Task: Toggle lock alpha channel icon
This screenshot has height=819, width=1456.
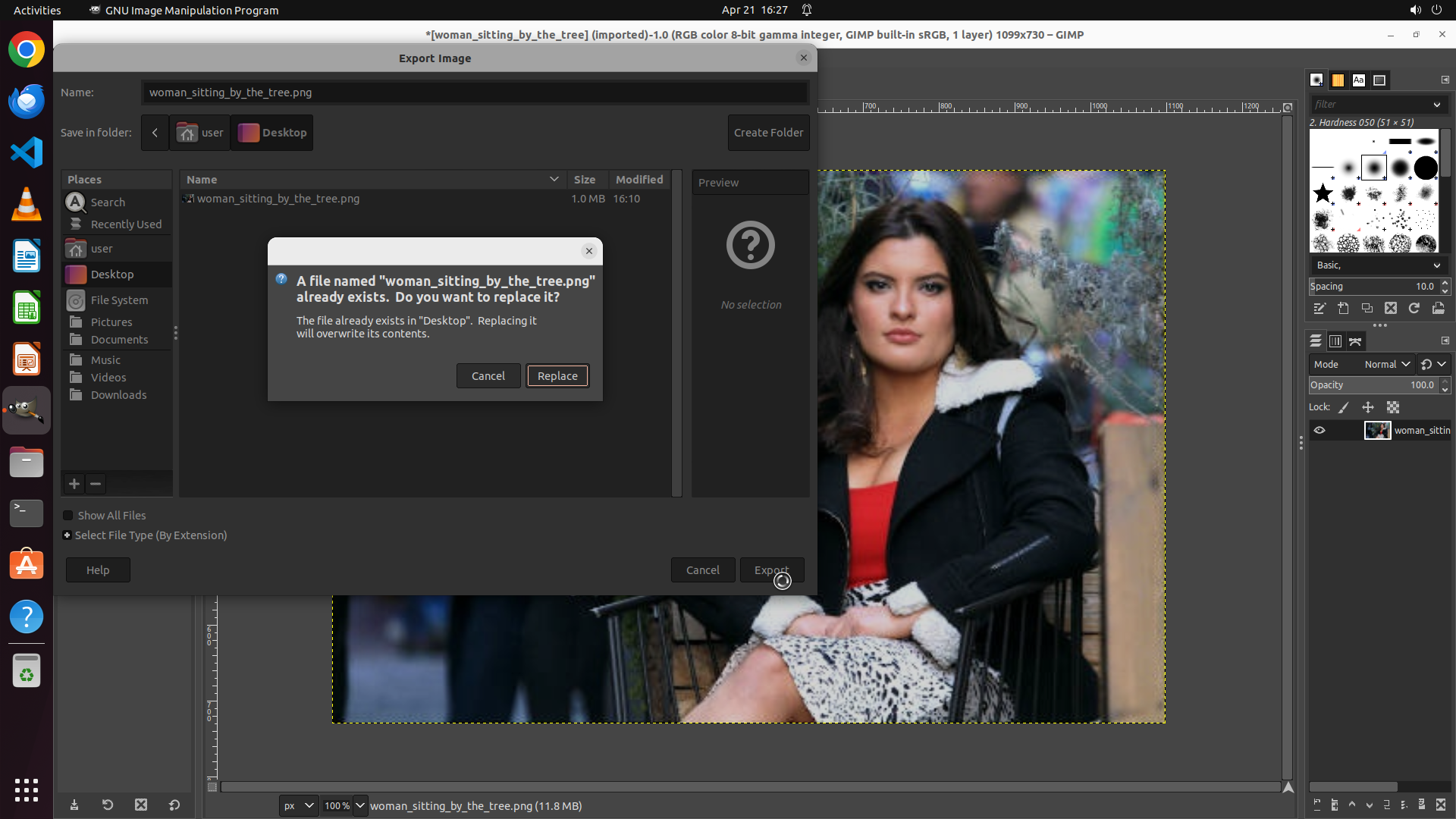Action: coord(1393,407)
